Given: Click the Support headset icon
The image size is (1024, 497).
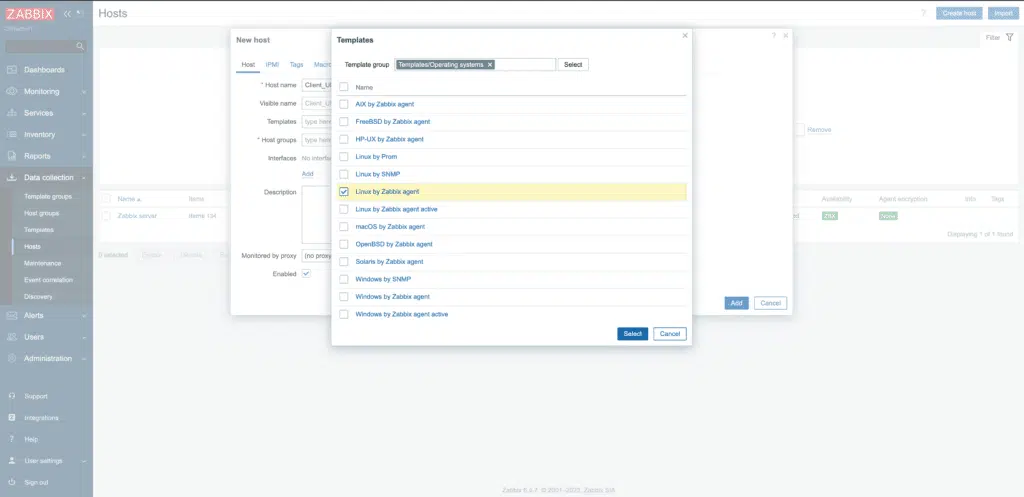Looking at the screenshot, I should click(x=12, y=396).
